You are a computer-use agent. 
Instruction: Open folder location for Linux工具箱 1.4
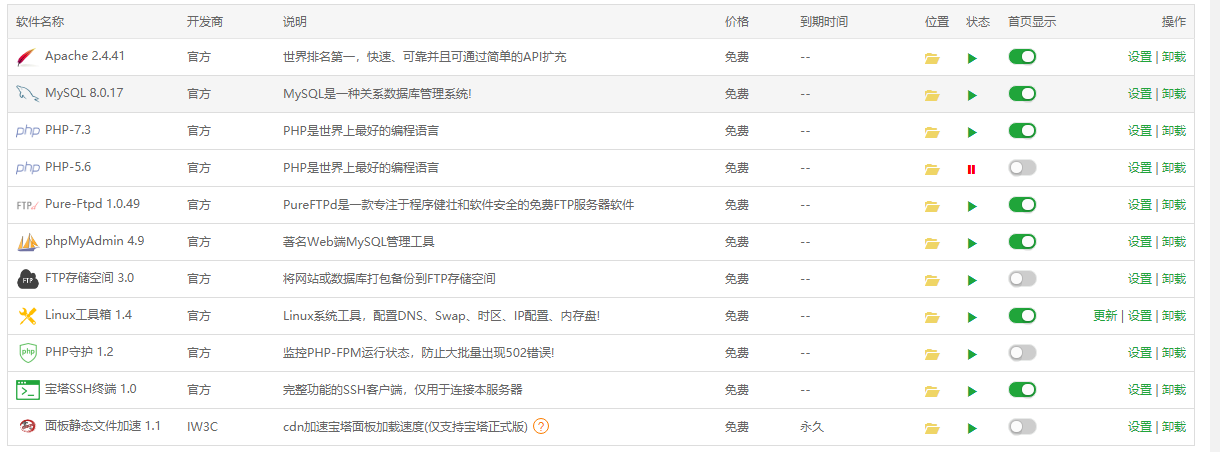[932, 318]
